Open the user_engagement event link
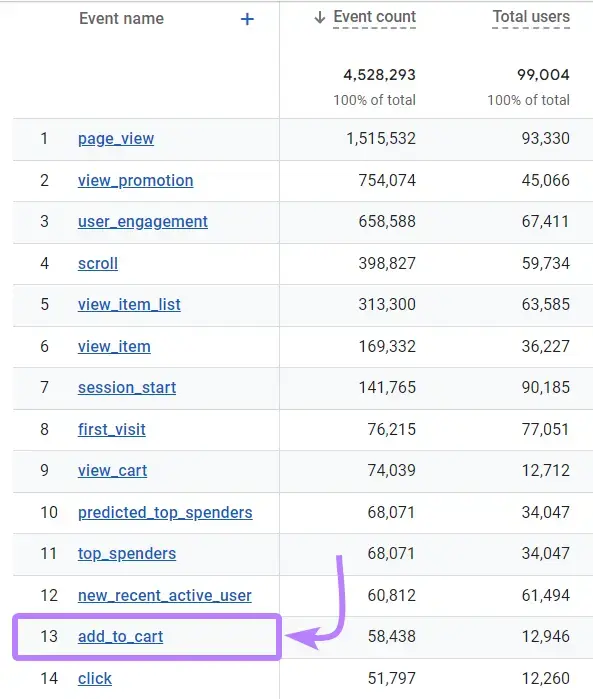Image resolution: width=593 pixels, height=699 pixels. click(x=143, y=222)
